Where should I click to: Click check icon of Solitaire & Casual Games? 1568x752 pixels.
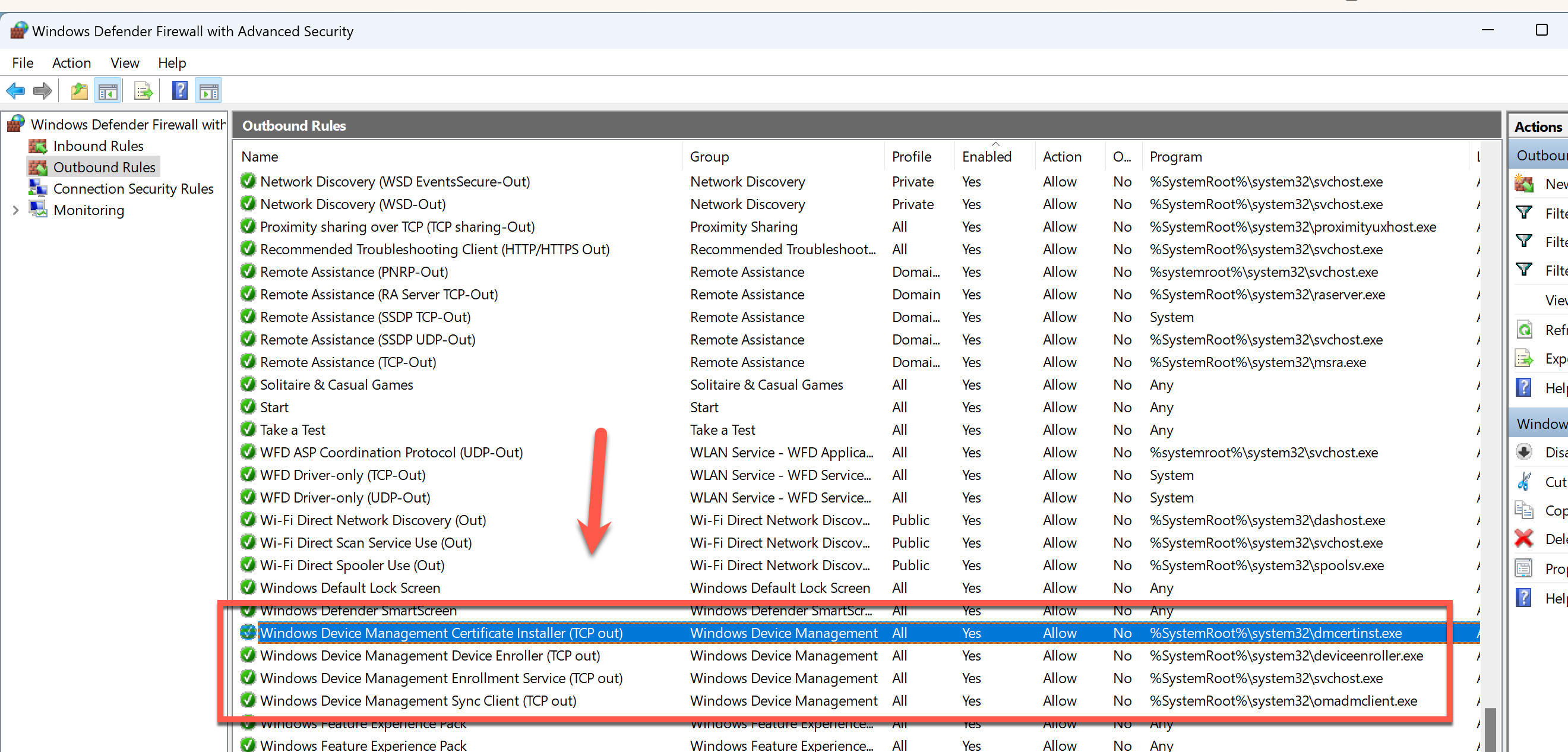point(248,384)
